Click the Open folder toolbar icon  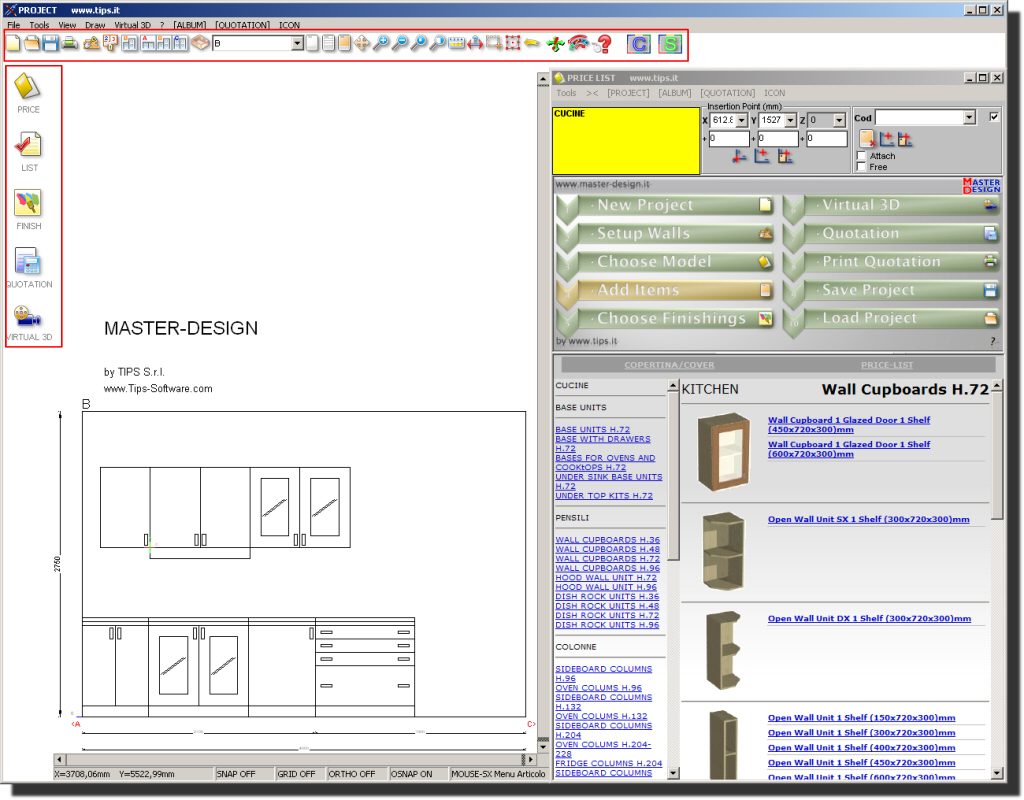coord(31,44)
